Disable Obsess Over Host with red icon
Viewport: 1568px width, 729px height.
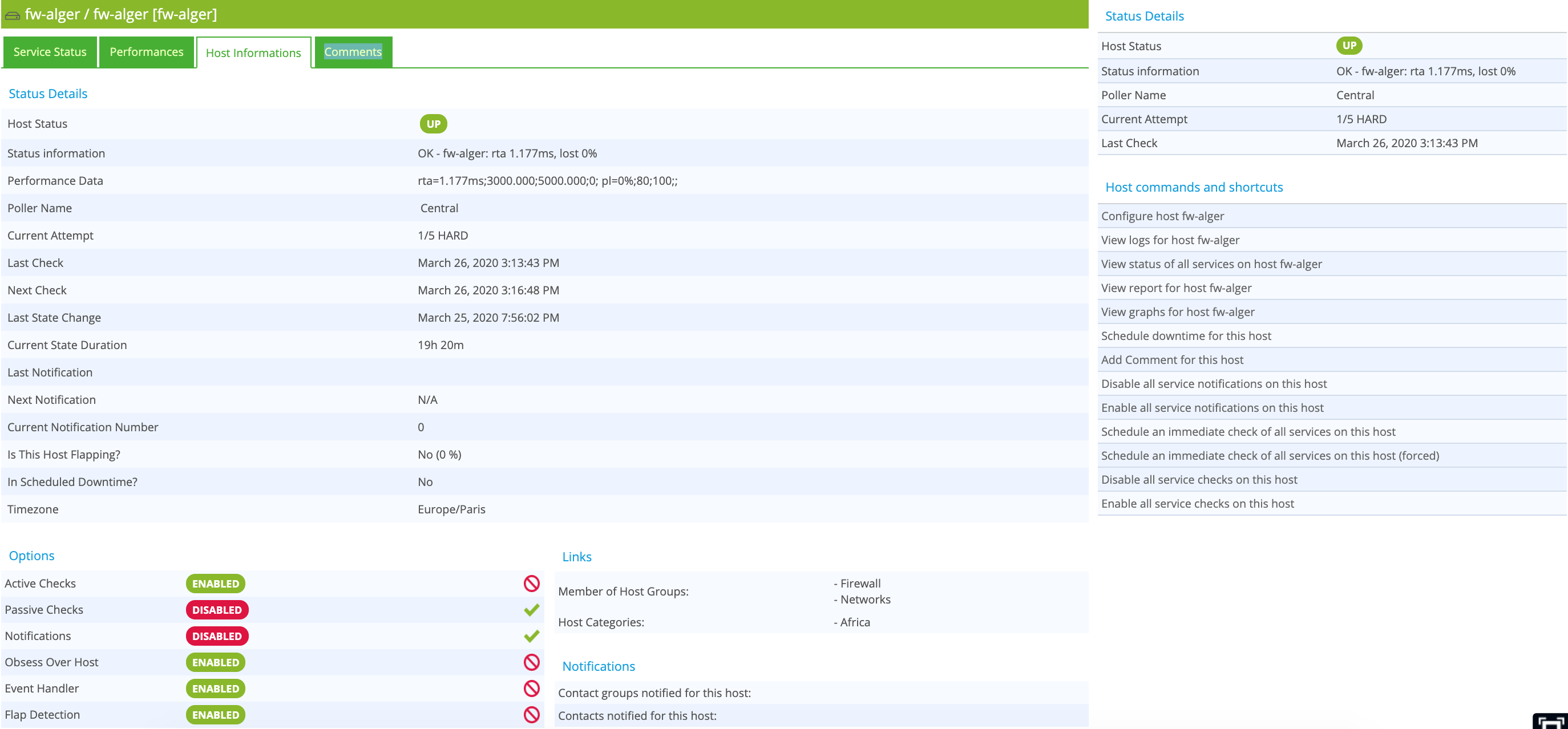click(531, 662)
